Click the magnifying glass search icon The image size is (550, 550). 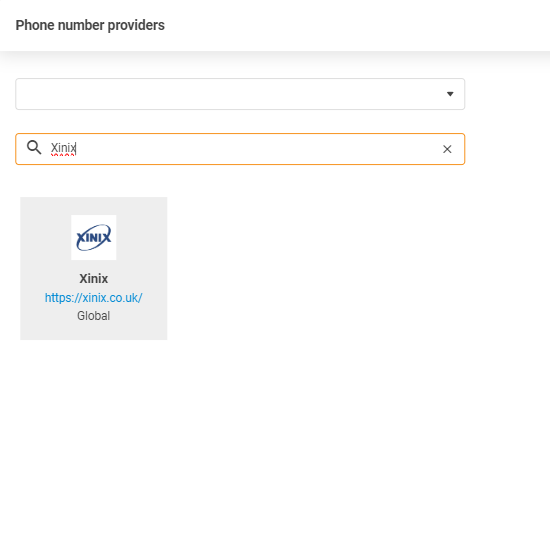[x=34, y=147]
